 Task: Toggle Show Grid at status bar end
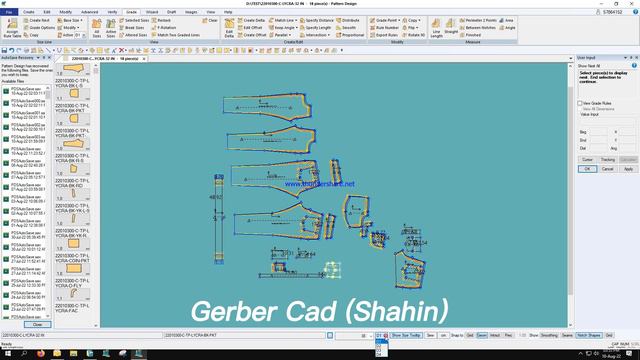click(x=609, y=335)
